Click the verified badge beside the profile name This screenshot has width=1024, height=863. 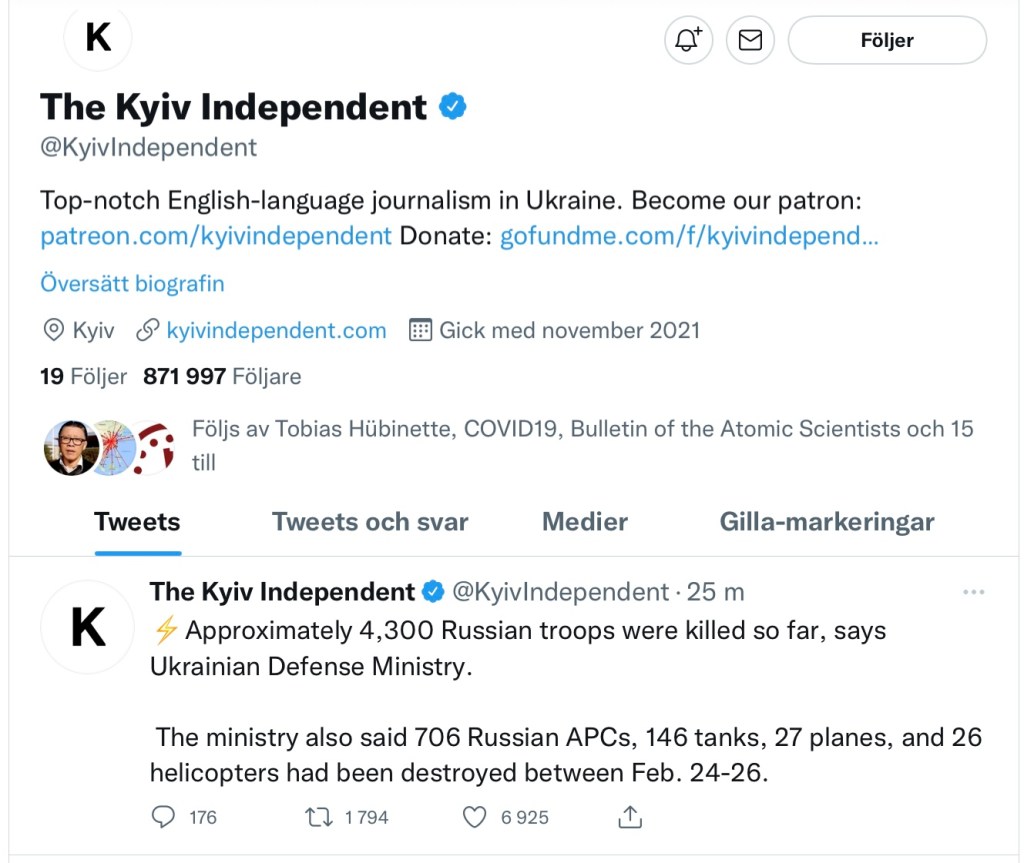click(x=453, y=105)
